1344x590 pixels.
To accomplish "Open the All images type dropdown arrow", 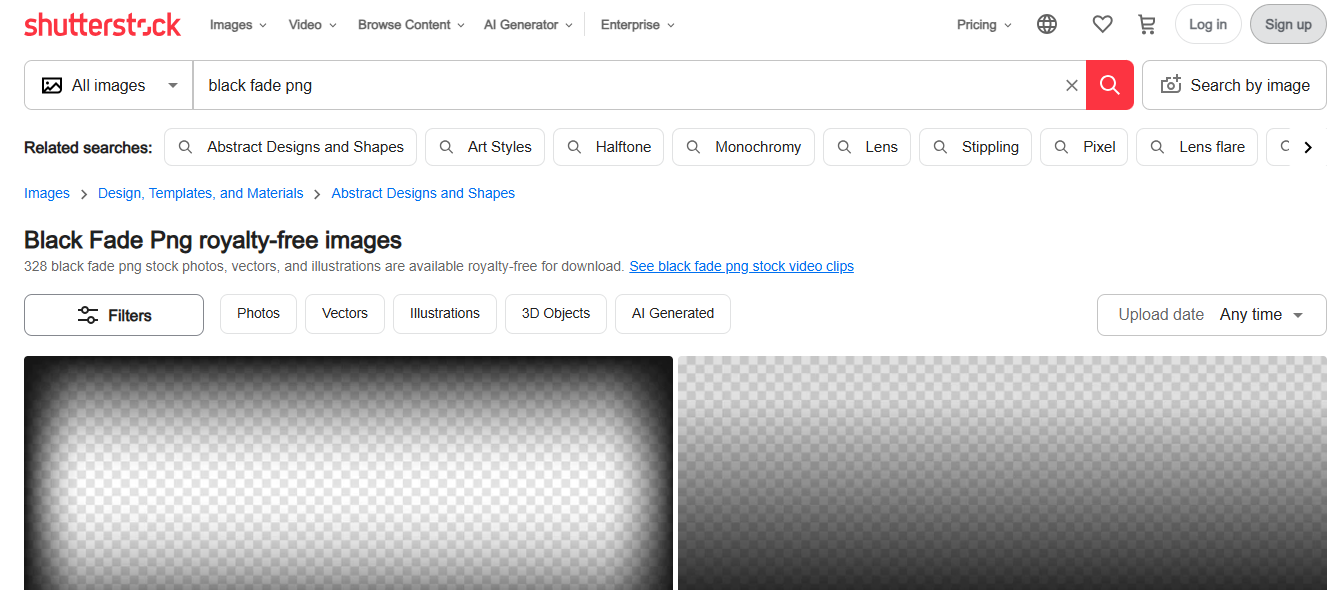I will point(173,86).
